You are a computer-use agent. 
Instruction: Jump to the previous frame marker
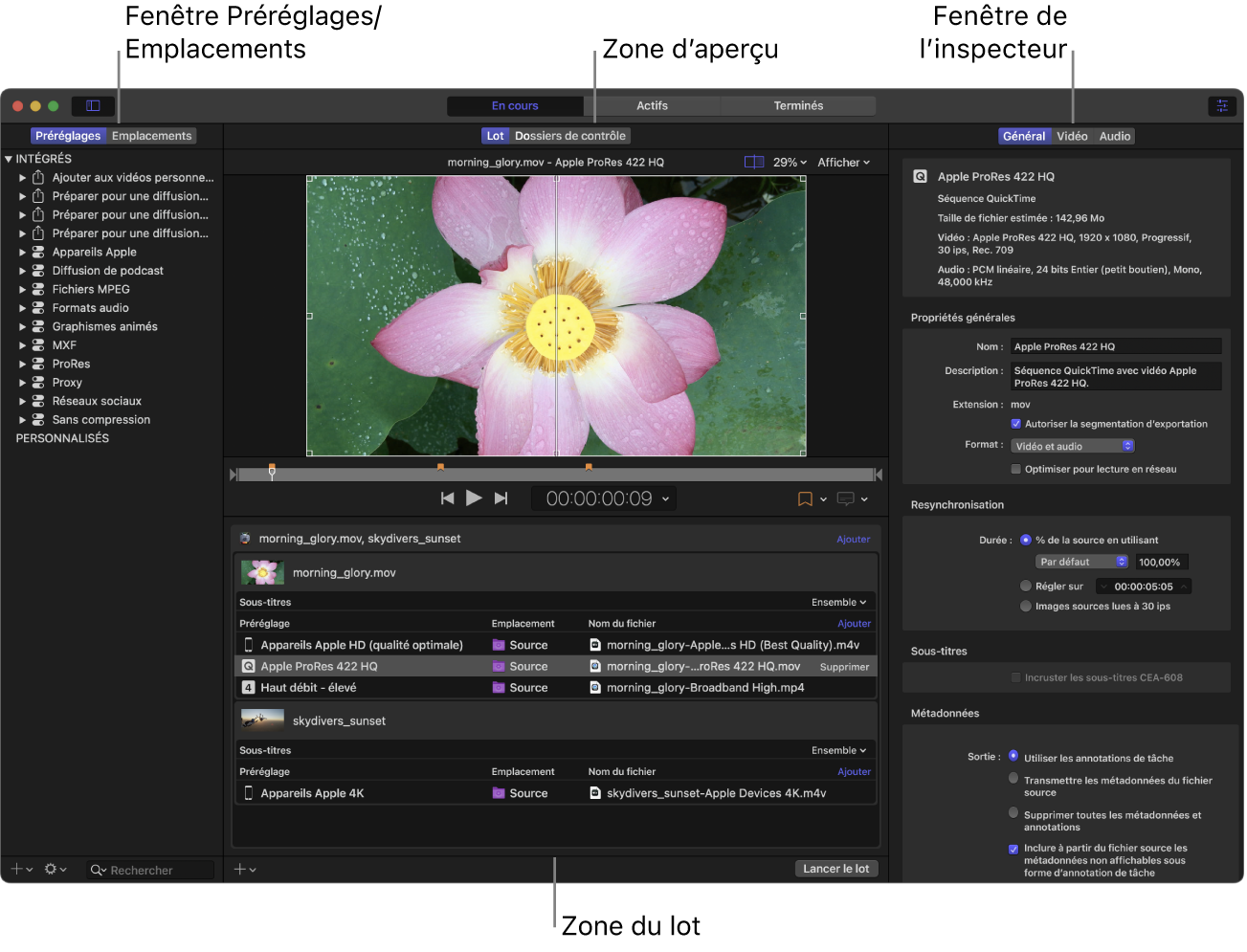pos(447,498)
